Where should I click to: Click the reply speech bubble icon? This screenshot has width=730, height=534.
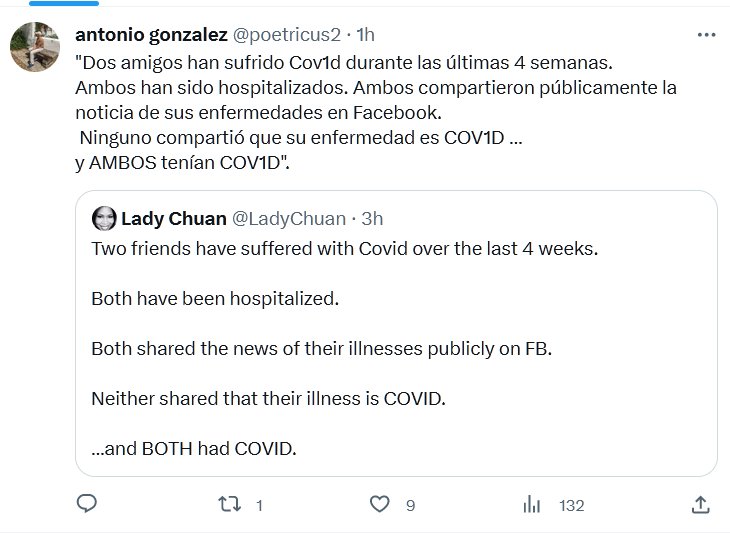87,504
